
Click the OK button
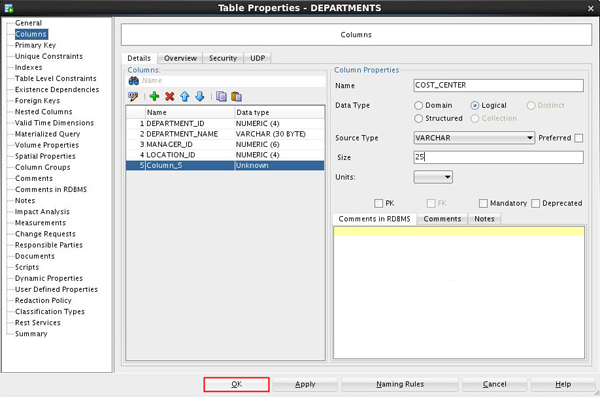click(236, 384)
